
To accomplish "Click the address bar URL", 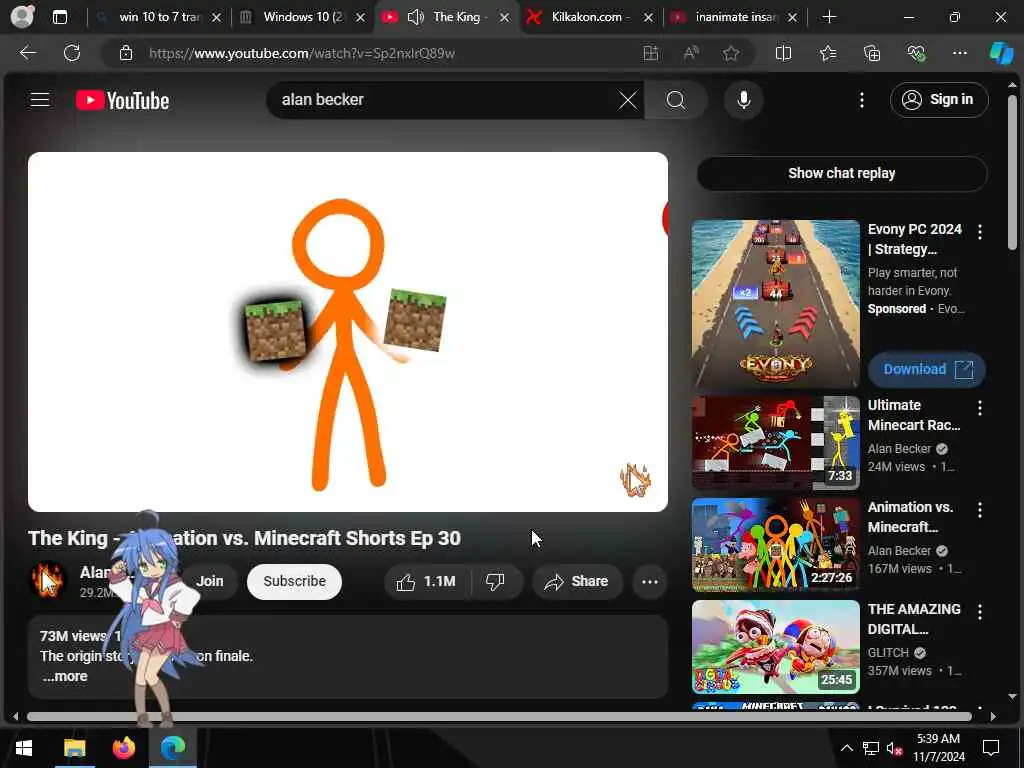I will pyautogui.click(x=302, y=54).
